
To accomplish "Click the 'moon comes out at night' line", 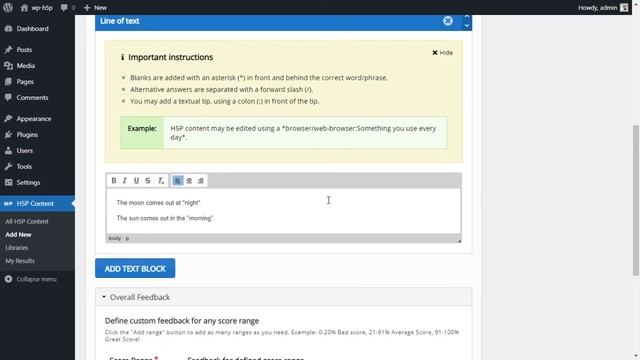I will pyautogui.click(x=159, y=202).
